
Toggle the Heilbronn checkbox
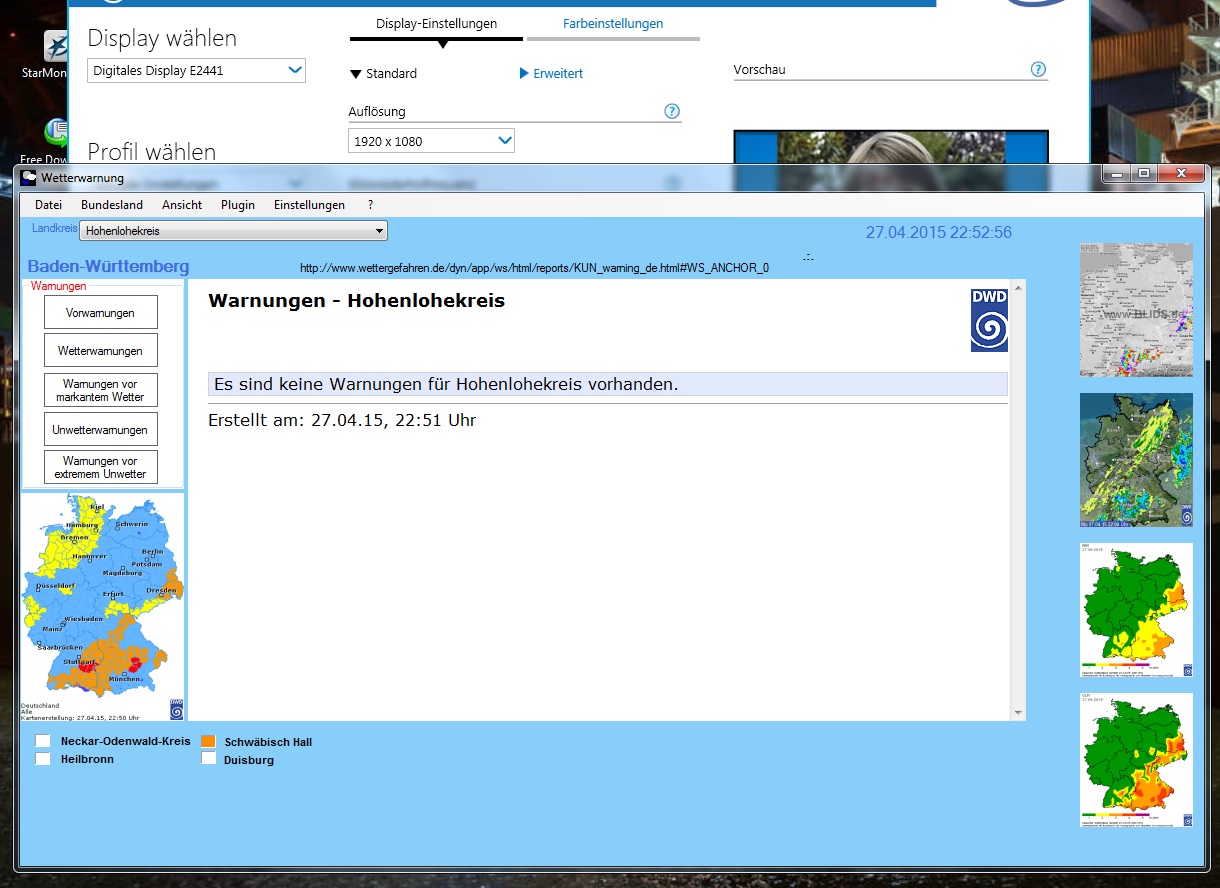[x=43, y=759]
